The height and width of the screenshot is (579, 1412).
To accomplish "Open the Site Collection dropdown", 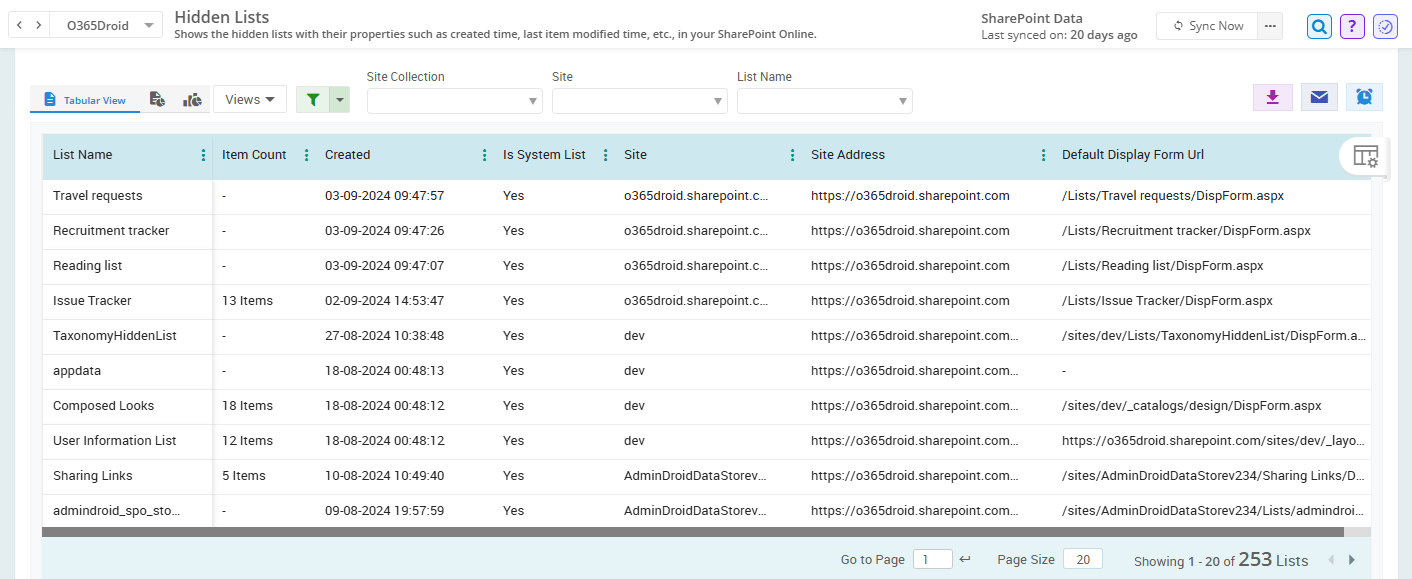I will 454,101.
